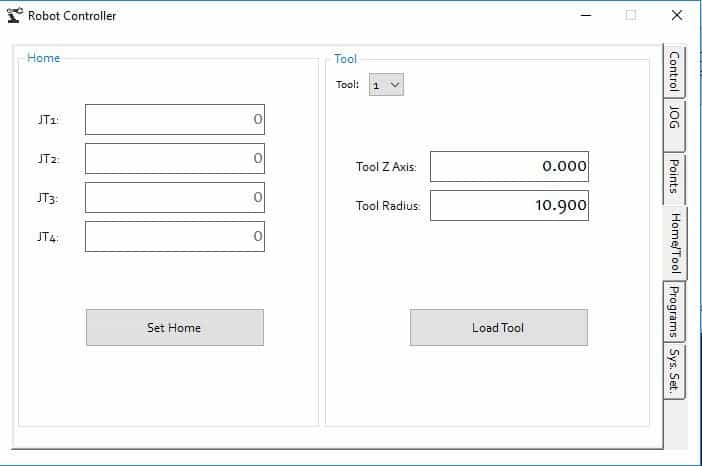Open the Tool number dropdown

(x=386, y=85)
